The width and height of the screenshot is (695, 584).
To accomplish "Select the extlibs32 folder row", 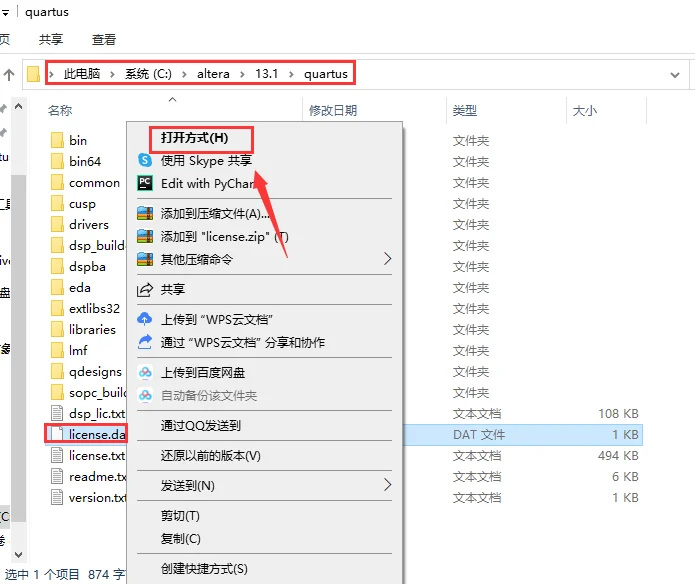I will pos(94,308).
